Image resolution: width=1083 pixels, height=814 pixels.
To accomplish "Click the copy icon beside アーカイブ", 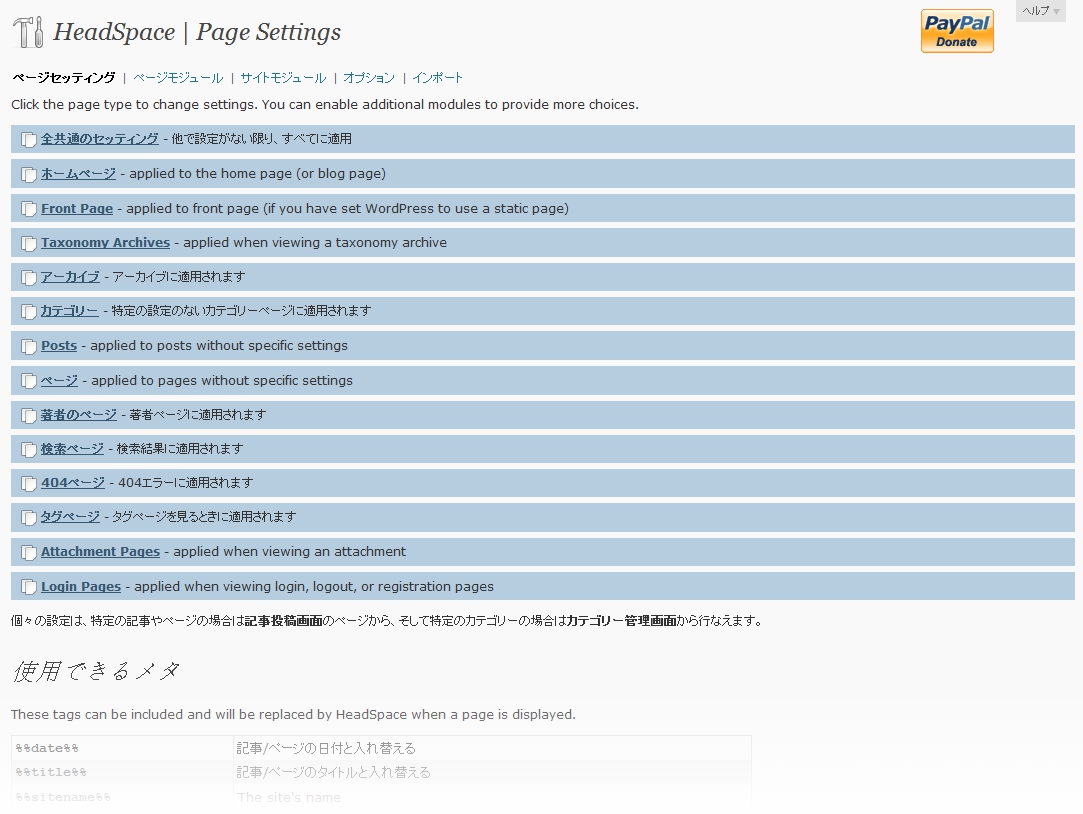I will tap(28, 277).
